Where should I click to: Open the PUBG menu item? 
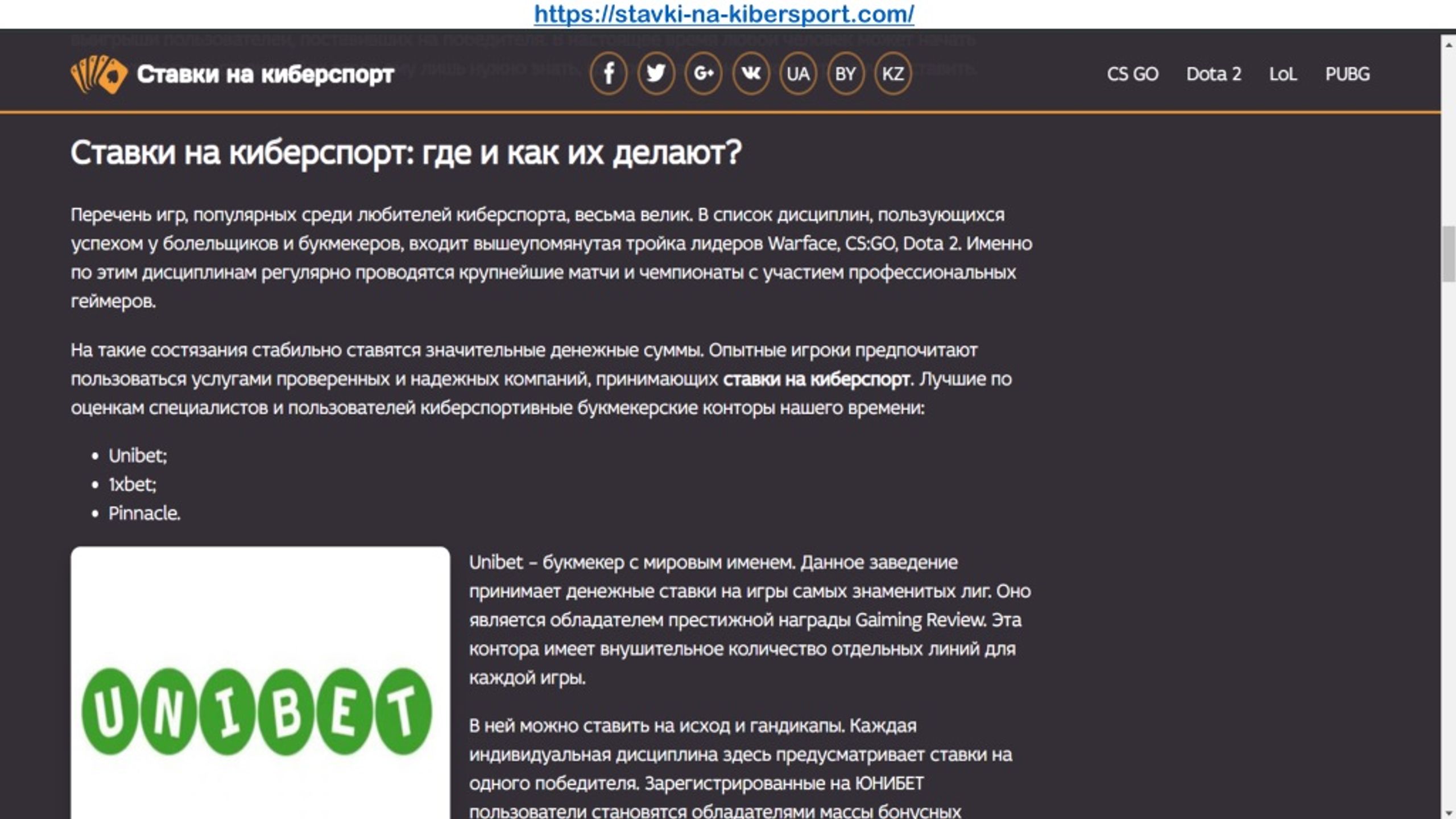1347,74
